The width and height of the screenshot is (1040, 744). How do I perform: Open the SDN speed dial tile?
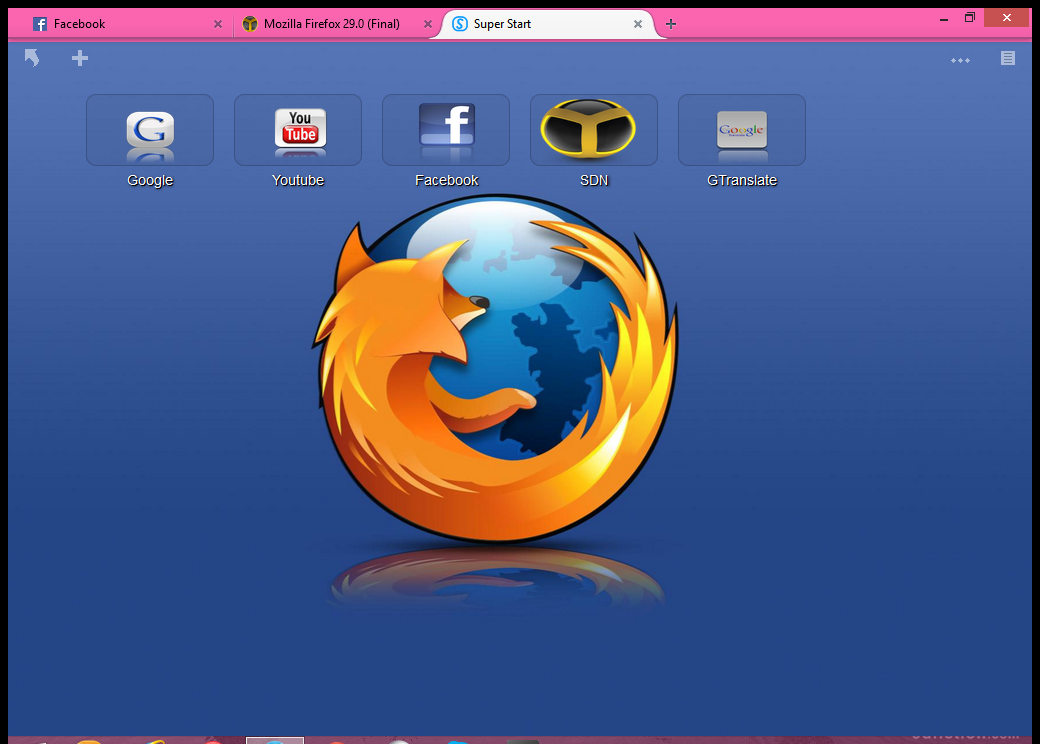click(594, 131)
